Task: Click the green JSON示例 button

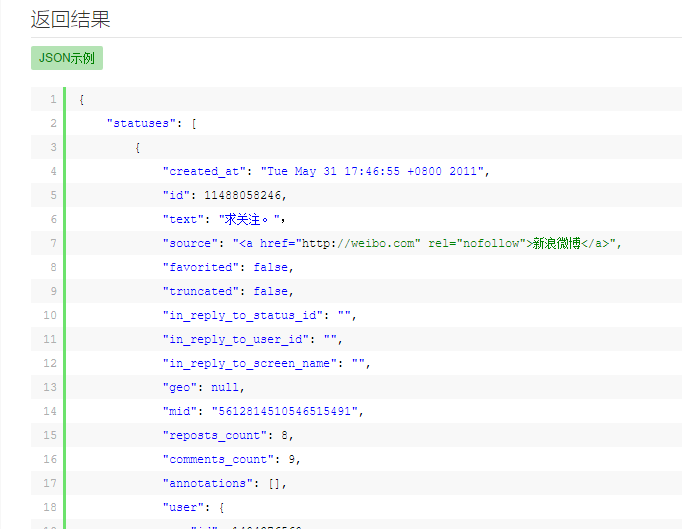Action: (67, 58)
